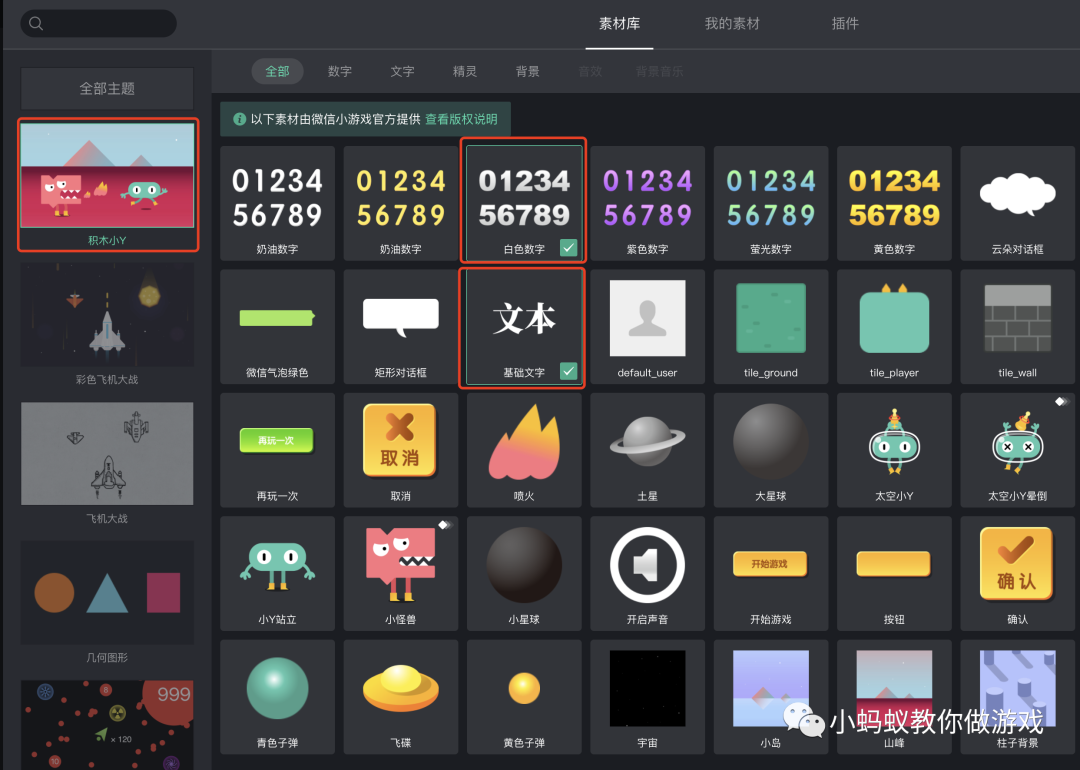
Task: Filter assets by 背景
Action: [x=528, y=71]
